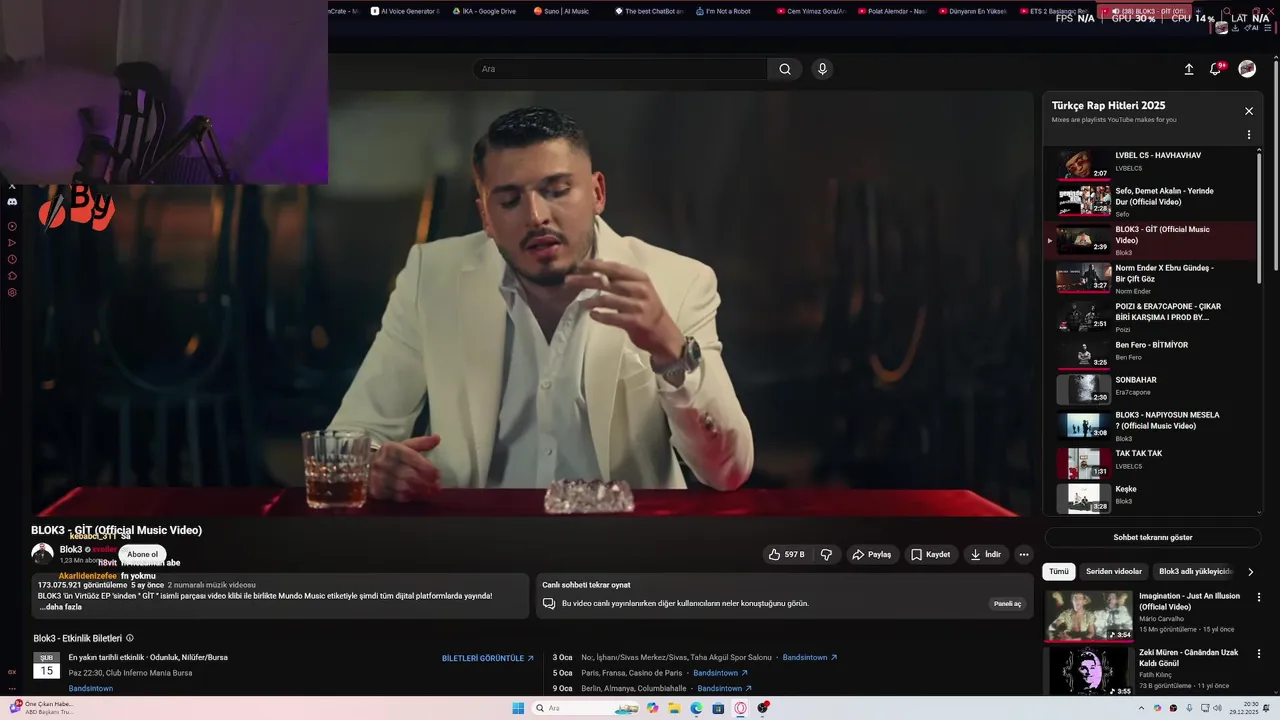Open Microsoft Edge from taskbar
The width and height of the screenshot is (1280, 720).
point(697,708)
